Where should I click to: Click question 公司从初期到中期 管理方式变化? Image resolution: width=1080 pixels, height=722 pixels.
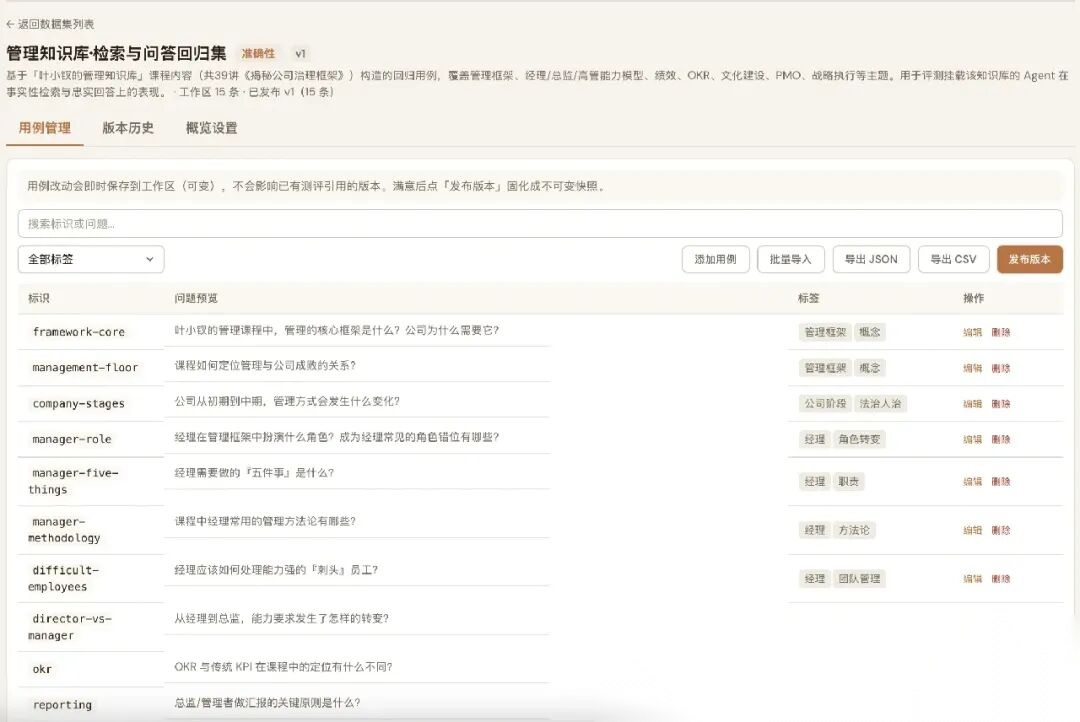[x=287, y=402]
